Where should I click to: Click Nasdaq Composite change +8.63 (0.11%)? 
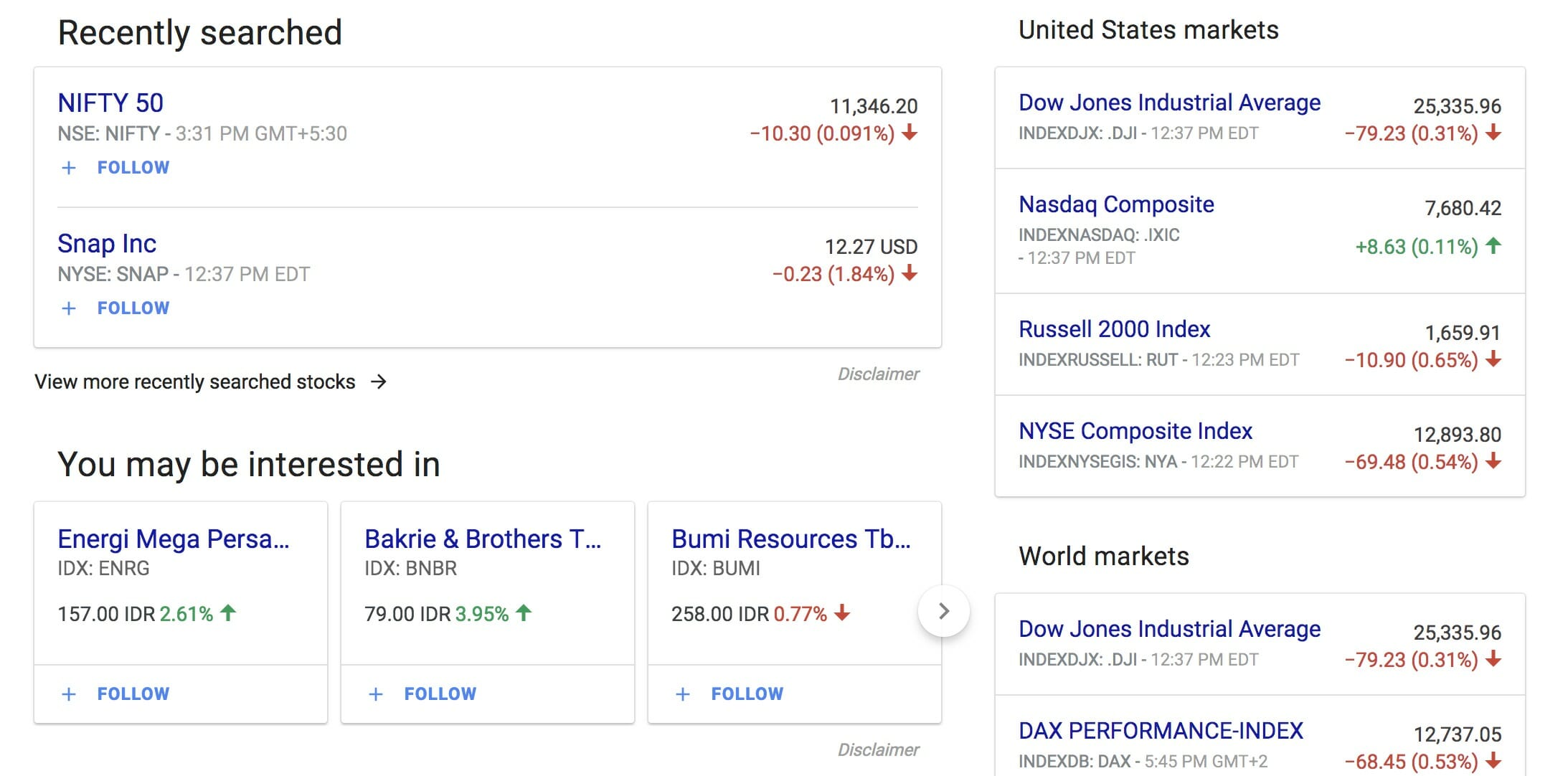1417,247
